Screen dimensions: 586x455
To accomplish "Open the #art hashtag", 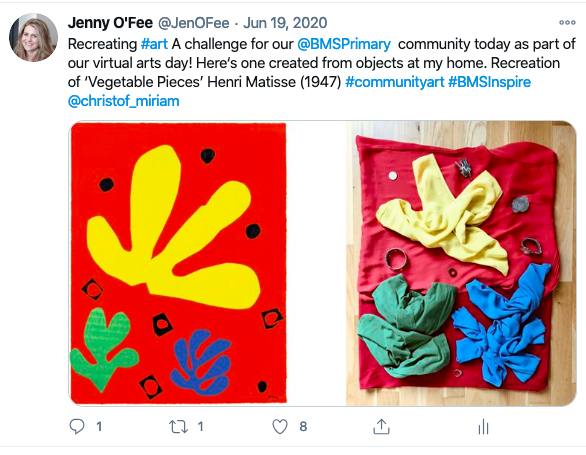I will point(154,44).
